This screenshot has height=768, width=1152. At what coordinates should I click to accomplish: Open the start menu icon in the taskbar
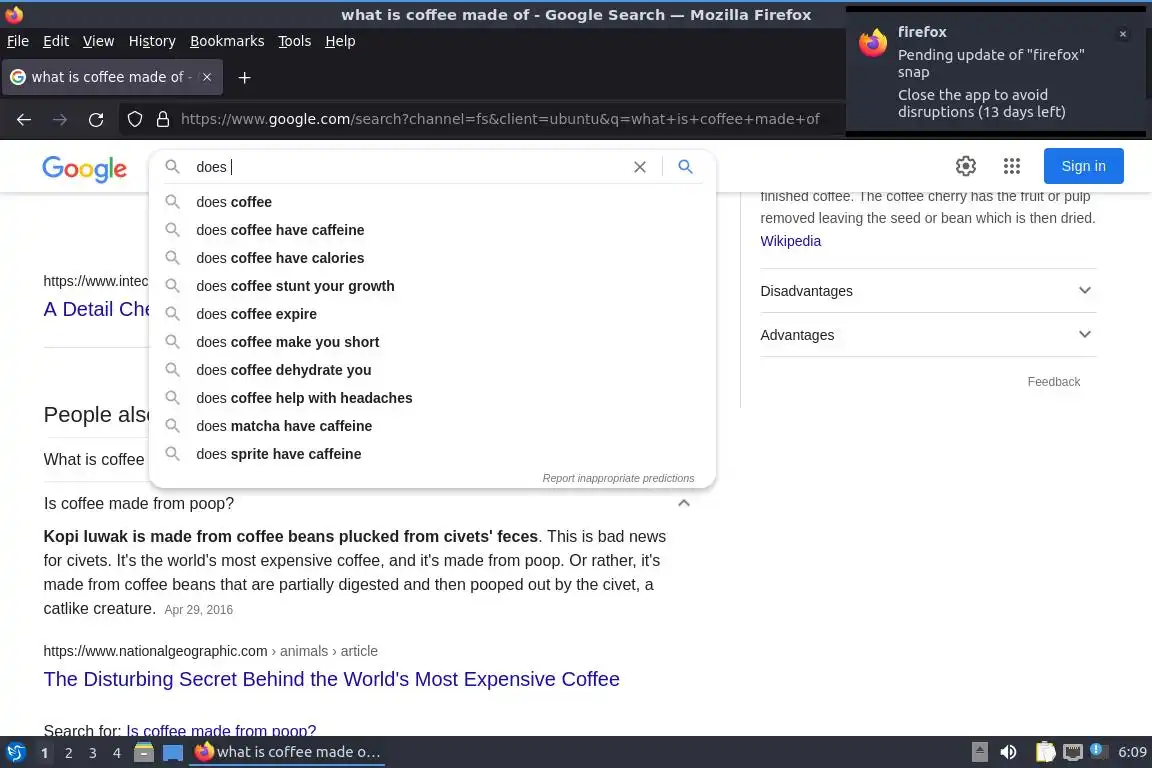[x=16, y=752]
